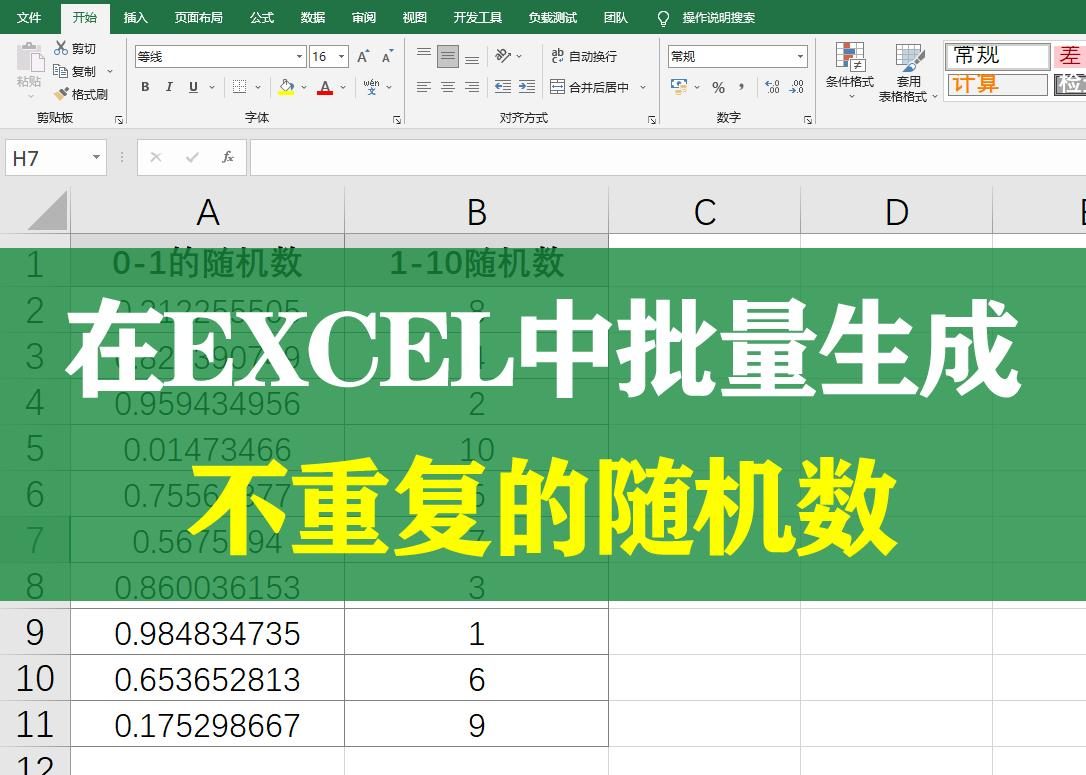Open the font size dropdown showing 16
Screen dimensions: 1086x775
342,57
